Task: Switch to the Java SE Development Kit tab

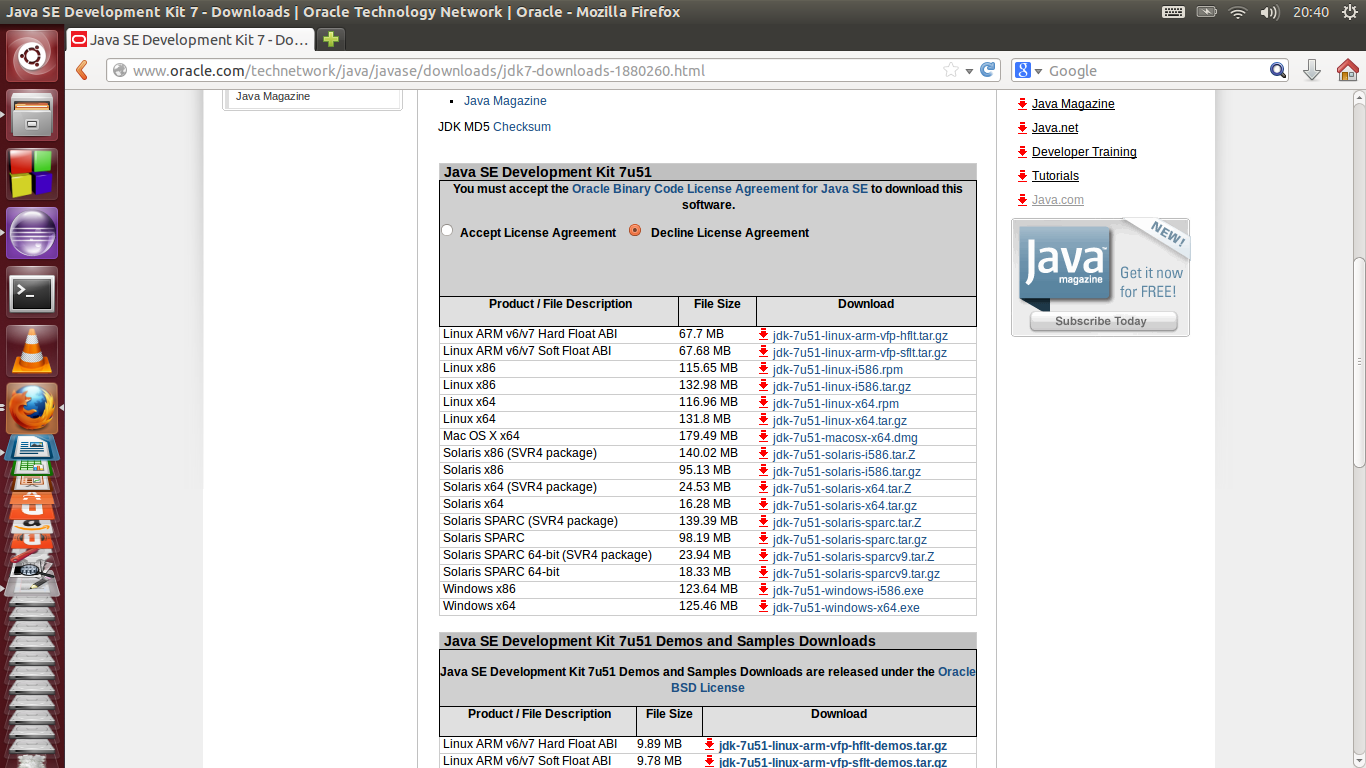Action: [x=190, y=40]
